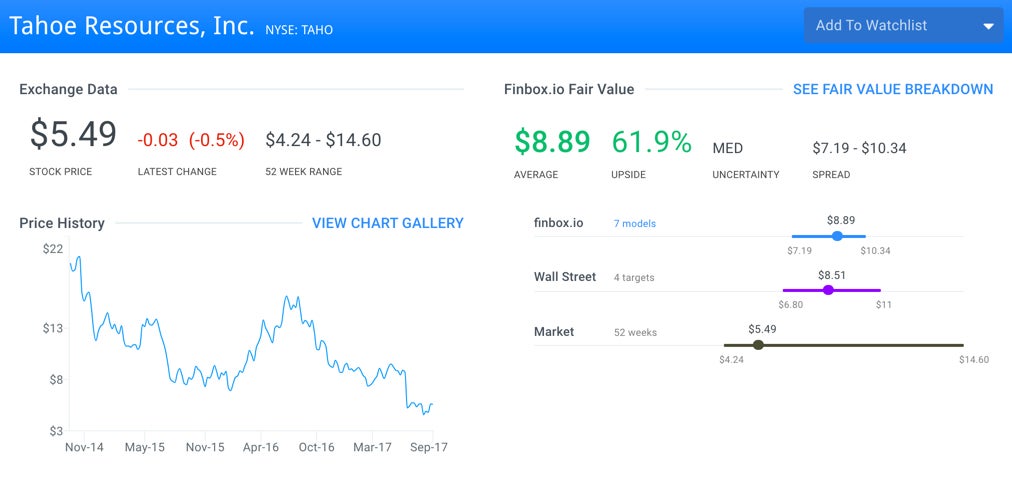Click the Tahoe Resources, Inc. title
The image size is (1012, 479).
pos(132,26)
